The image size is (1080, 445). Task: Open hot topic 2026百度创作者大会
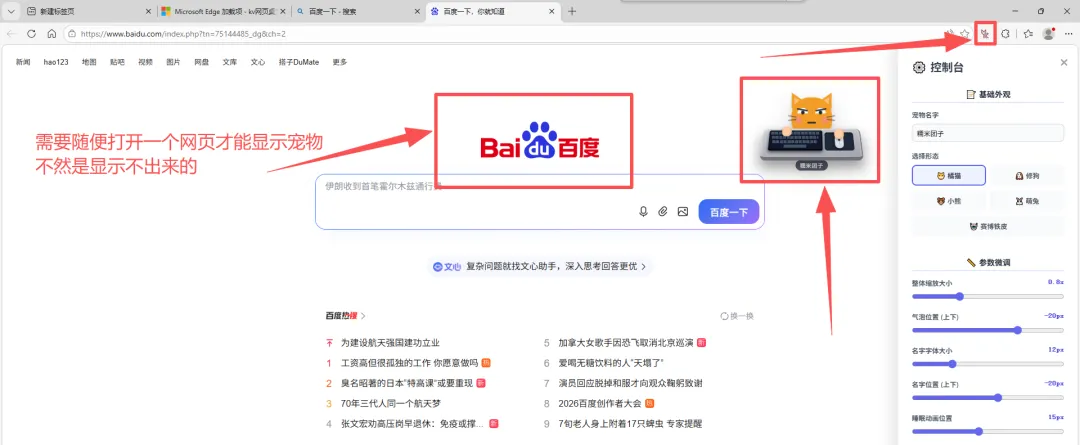(600, 403)
